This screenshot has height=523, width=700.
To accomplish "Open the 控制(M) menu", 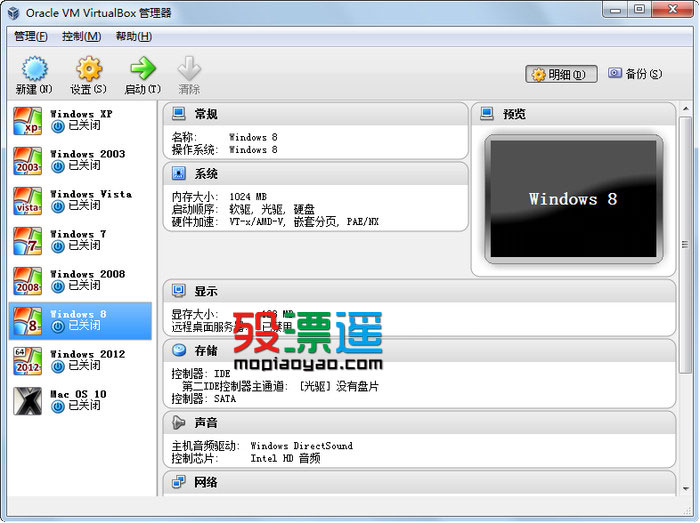I will [x=82, y=36].
